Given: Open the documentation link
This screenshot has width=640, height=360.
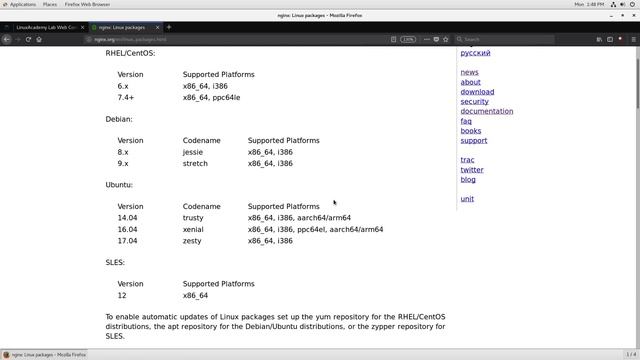Looking at the screenshot, I should (x=487, y=111).
